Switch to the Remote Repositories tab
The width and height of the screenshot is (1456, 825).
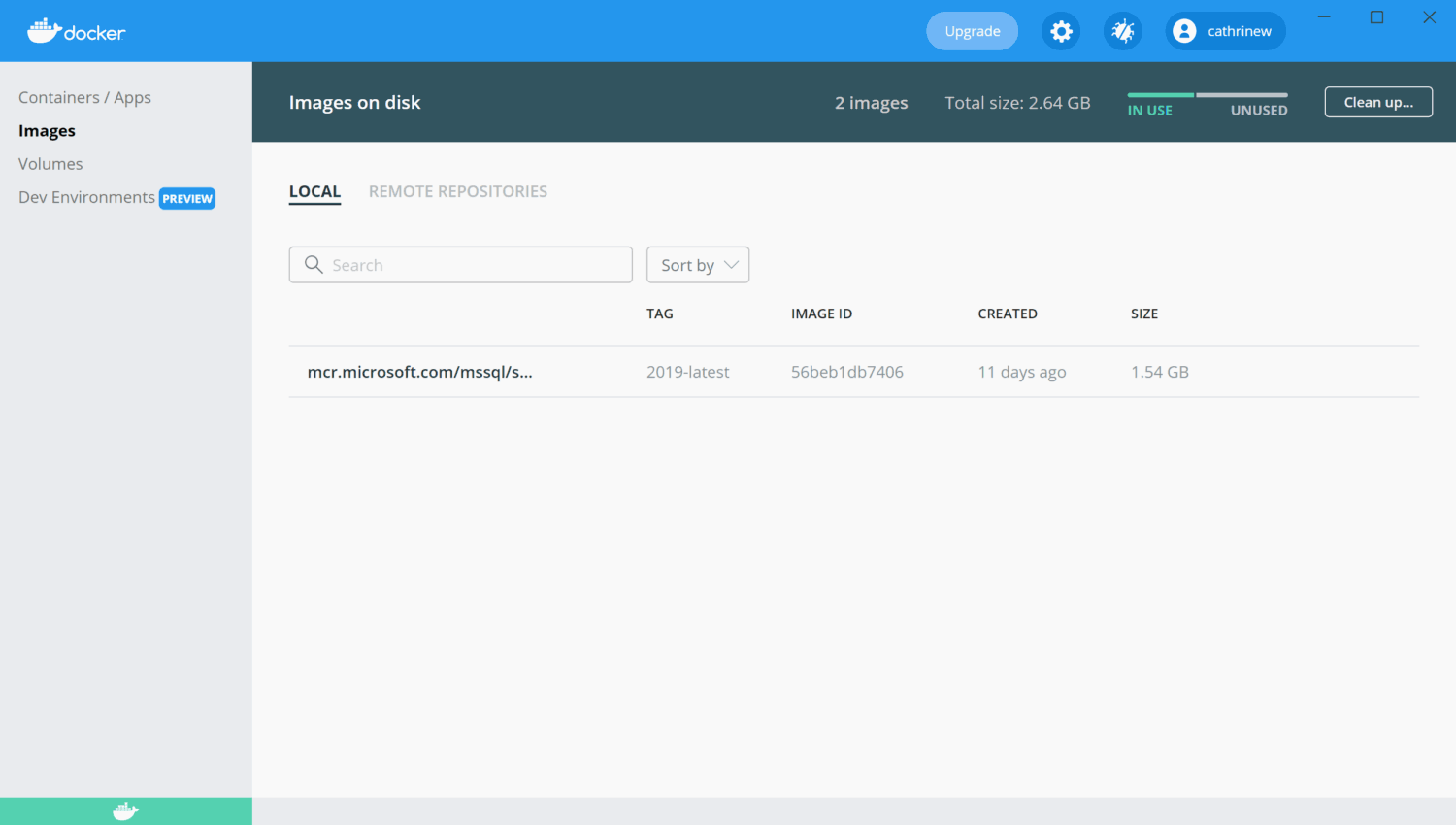[x=458, y=191]
